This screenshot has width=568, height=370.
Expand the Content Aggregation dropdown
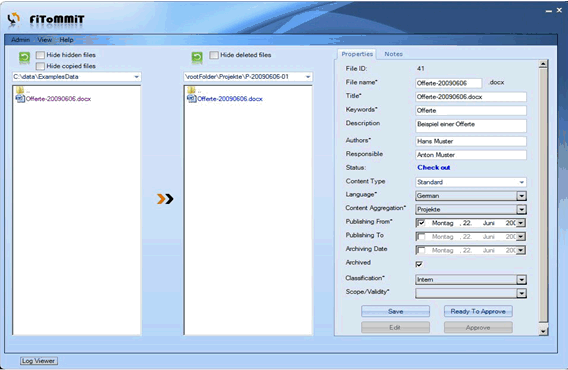coord(521,209)
